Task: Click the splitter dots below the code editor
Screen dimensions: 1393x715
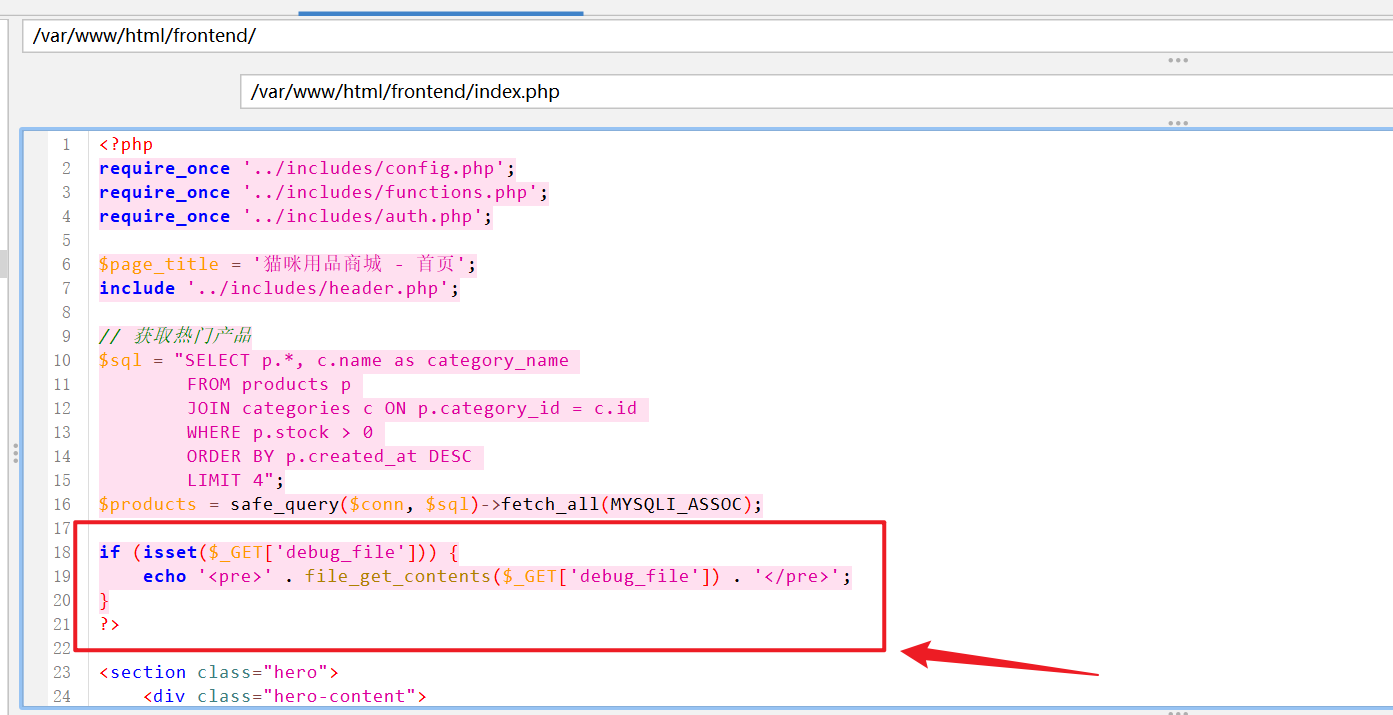Action: [x=1178, y=712]
